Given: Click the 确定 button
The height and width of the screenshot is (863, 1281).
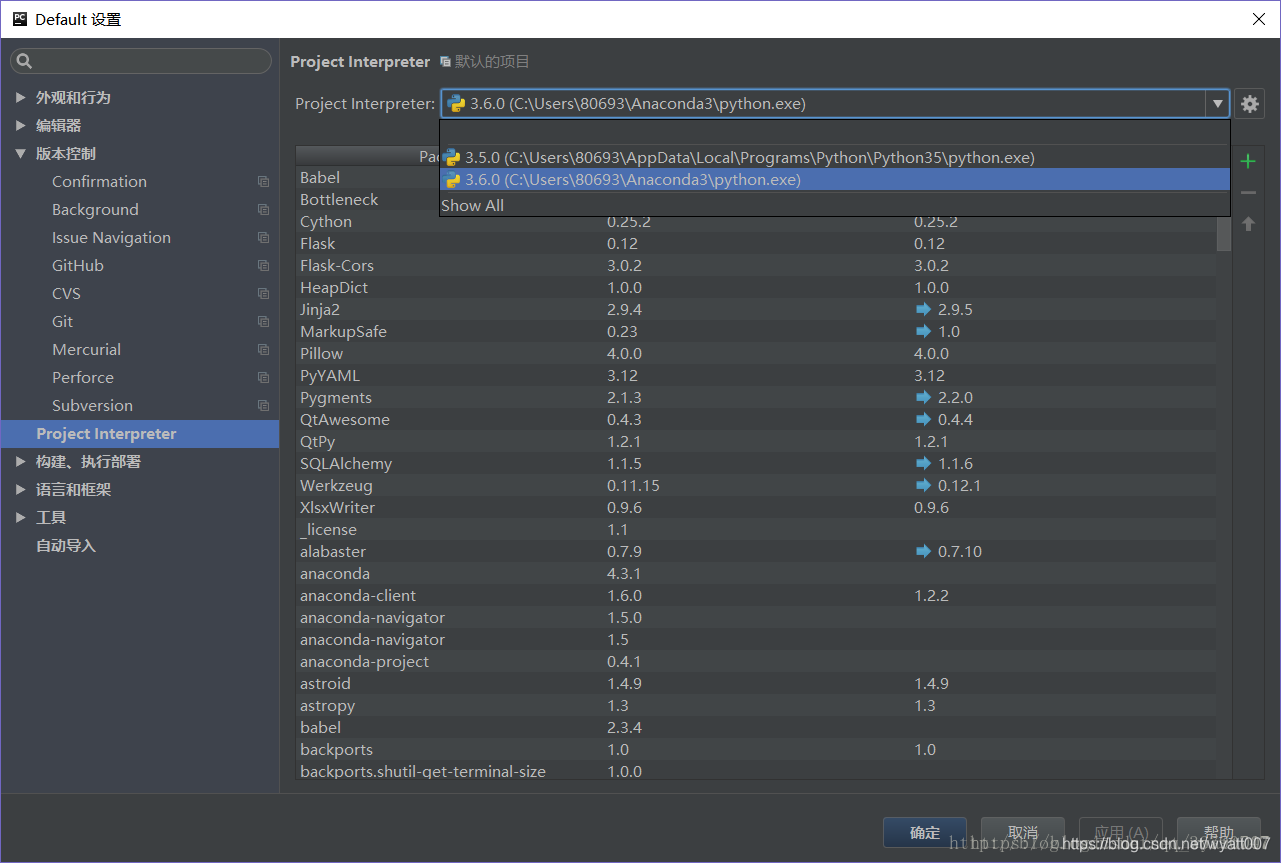Looking at the screenshot, I should tap(925, 833).
